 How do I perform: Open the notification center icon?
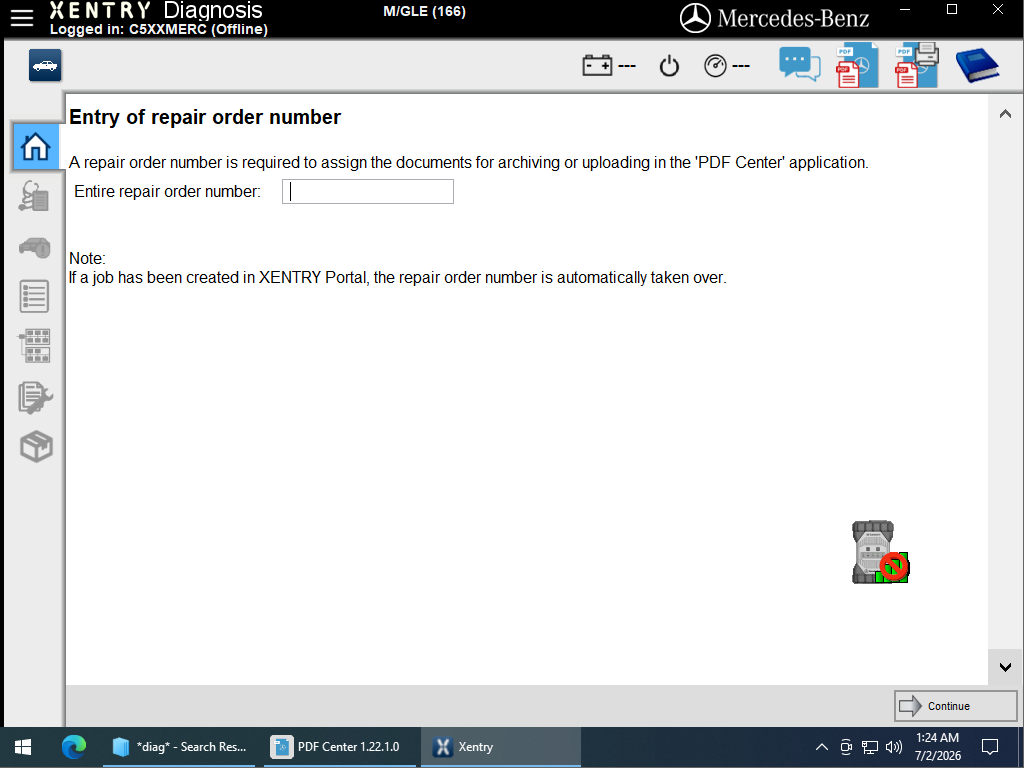(x=990, y=747)
